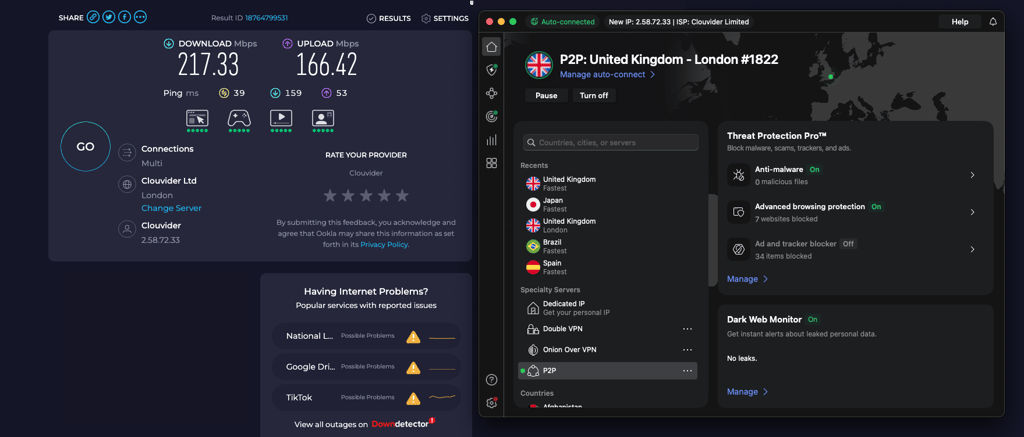
Task: Open National L... outage report row
Action: pyautogui.click(x=366, y=336)
